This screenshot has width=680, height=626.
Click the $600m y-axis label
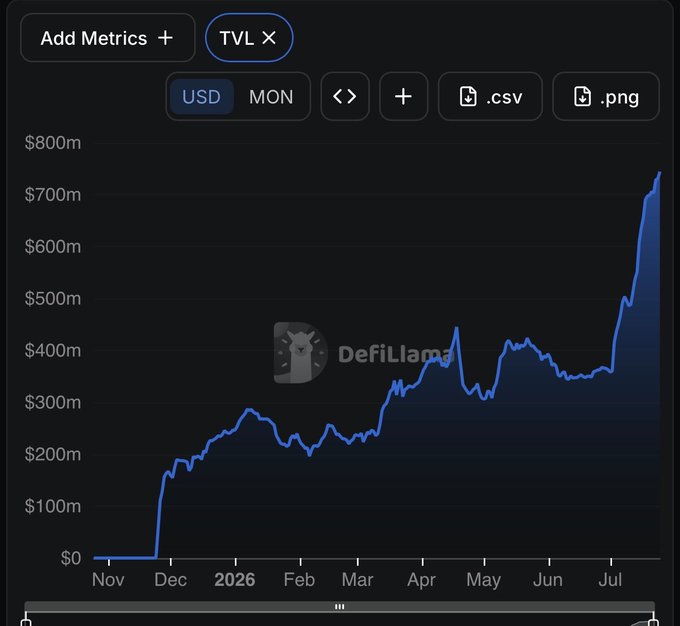[53, 246]
